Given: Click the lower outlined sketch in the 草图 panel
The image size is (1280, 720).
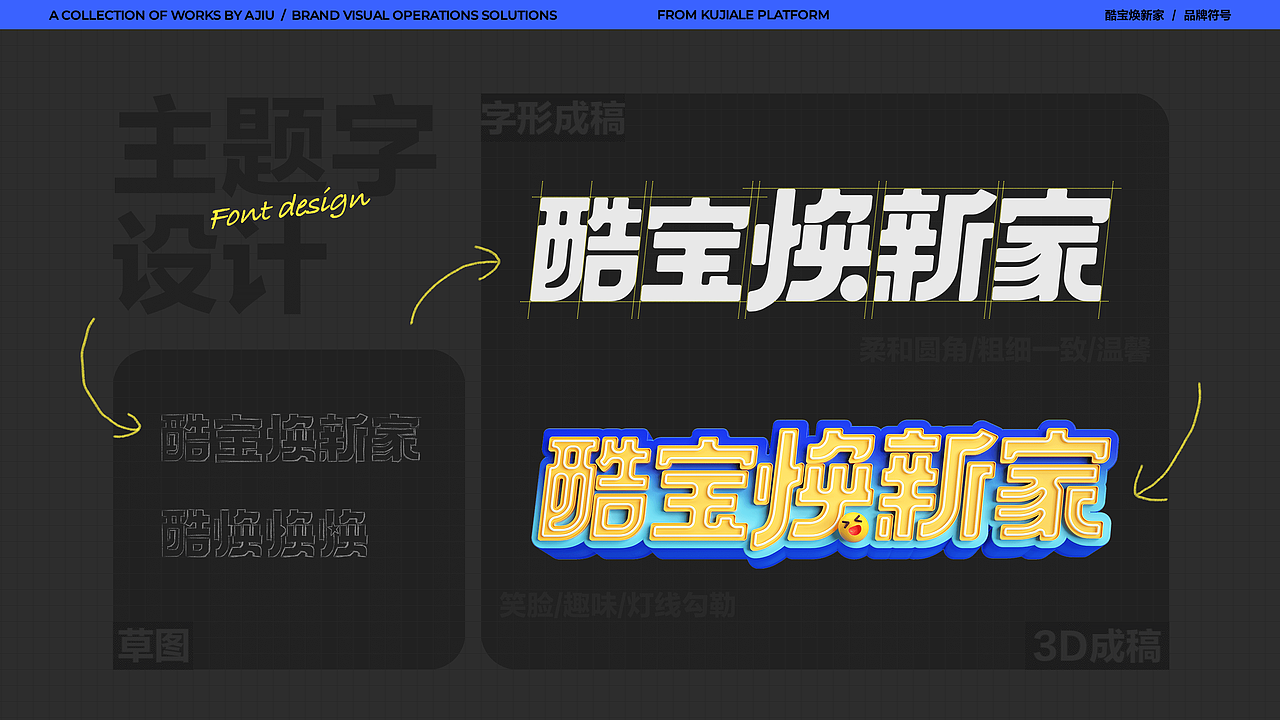Looking at the screenshot, I should pyautogui.click(x=264, y=533).
